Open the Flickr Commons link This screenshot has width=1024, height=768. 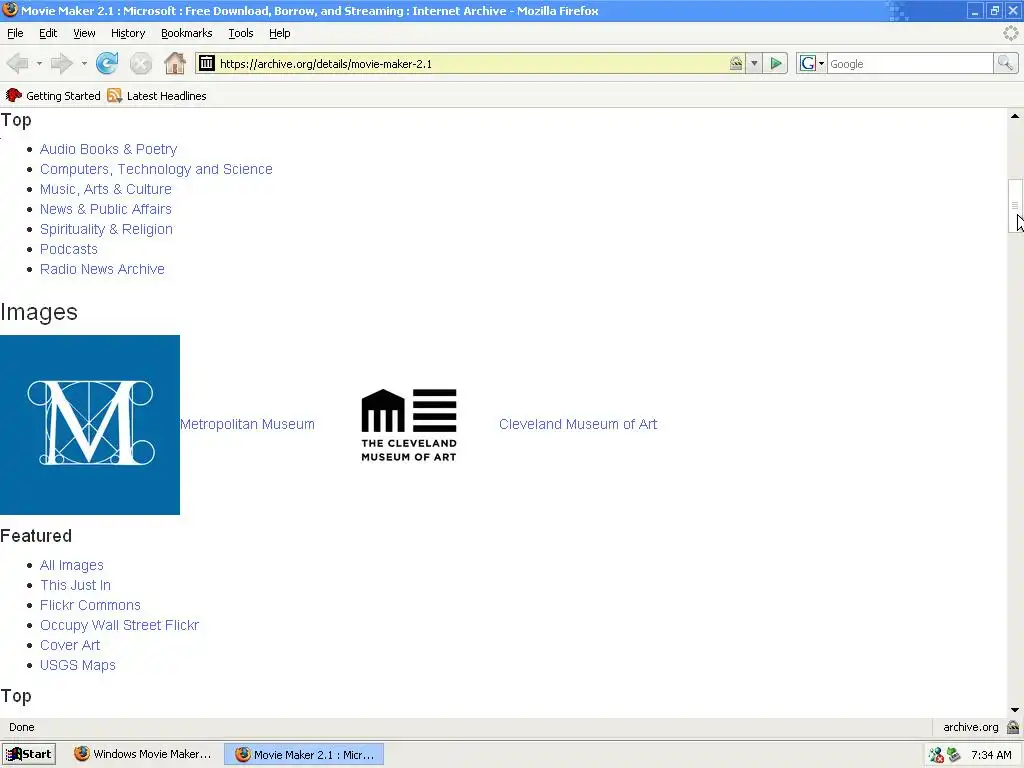[x=90, y=605]
